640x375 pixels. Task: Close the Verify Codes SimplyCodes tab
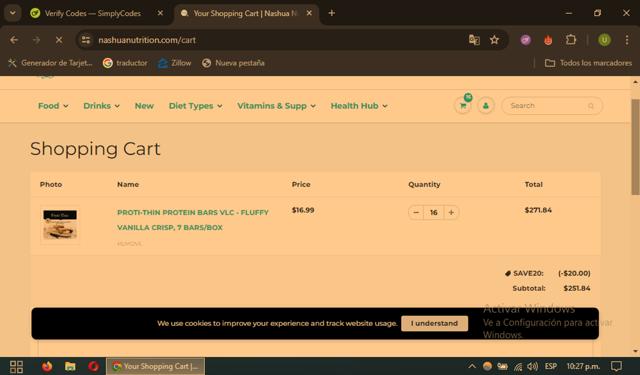[x=160, y=13]
